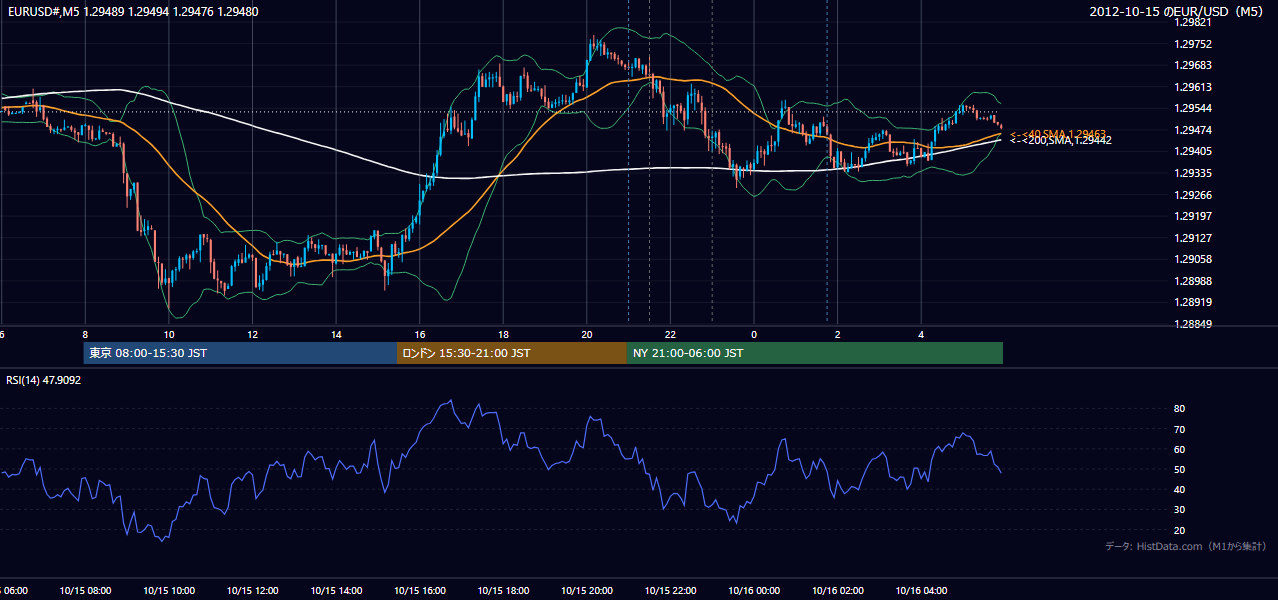Click the 40 SMA 1.29453 orange label
The width and height of the screenshot is (1278, 600).
tap(1058, 133)
